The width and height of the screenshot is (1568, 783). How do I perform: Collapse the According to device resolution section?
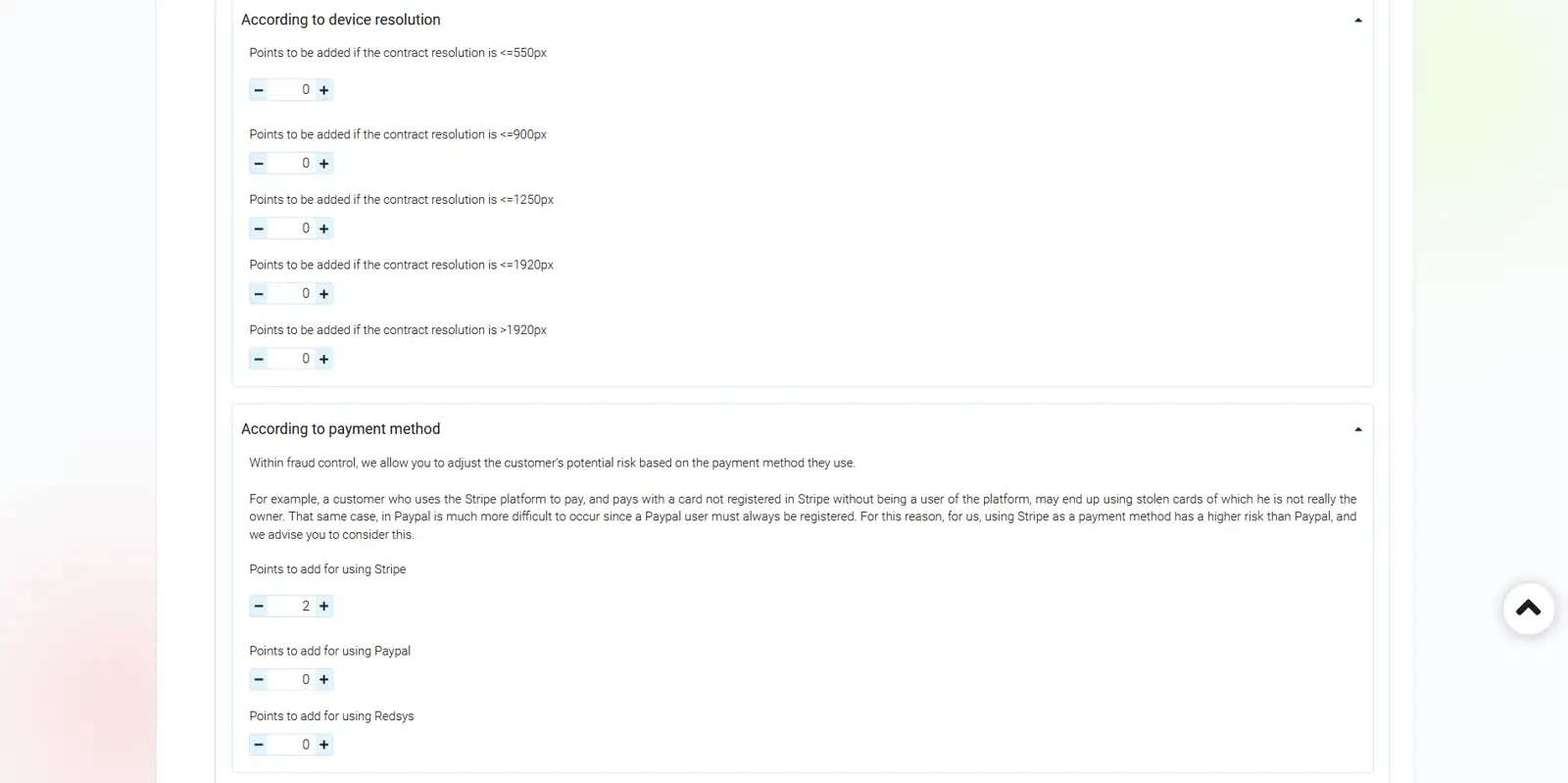click(1357, 21)
